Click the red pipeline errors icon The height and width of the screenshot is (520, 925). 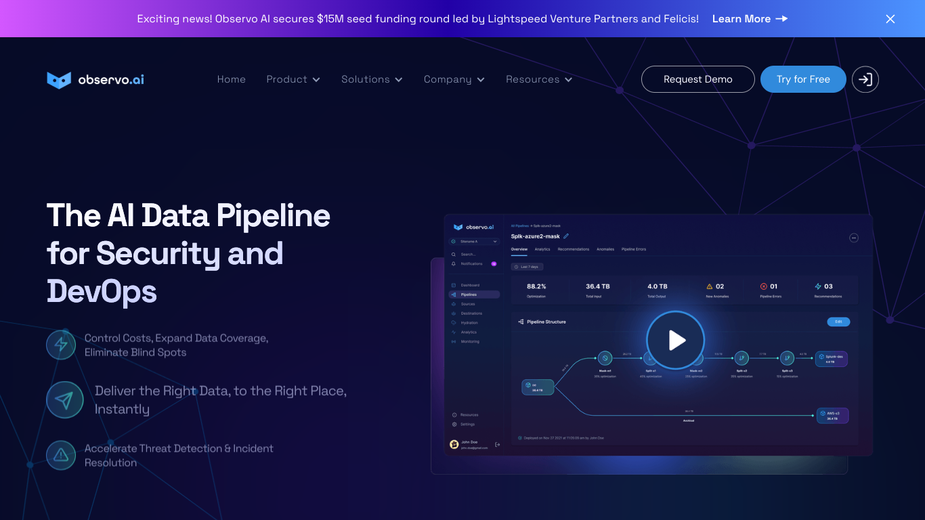(x=763, y=286)
